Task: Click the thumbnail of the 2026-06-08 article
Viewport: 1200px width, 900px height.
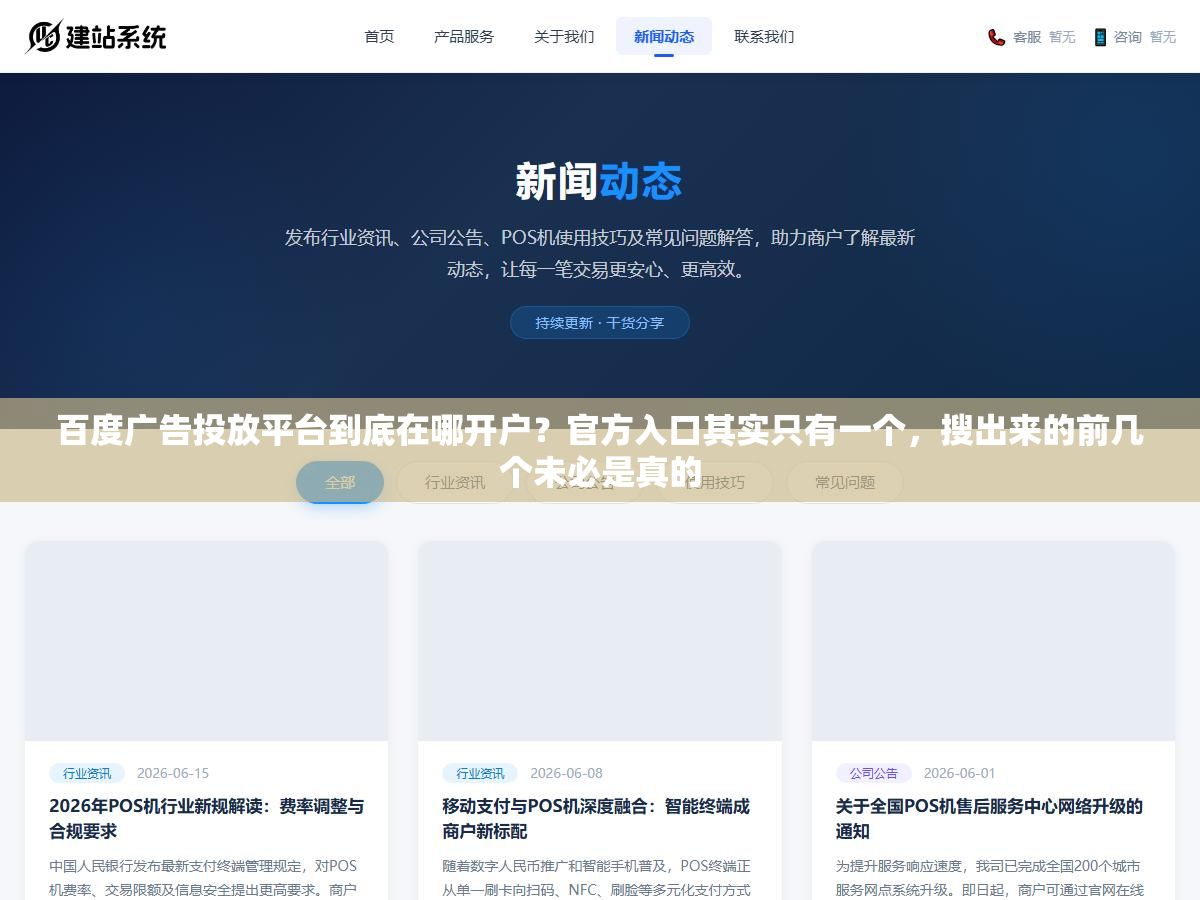Action: tap(600, 641)
